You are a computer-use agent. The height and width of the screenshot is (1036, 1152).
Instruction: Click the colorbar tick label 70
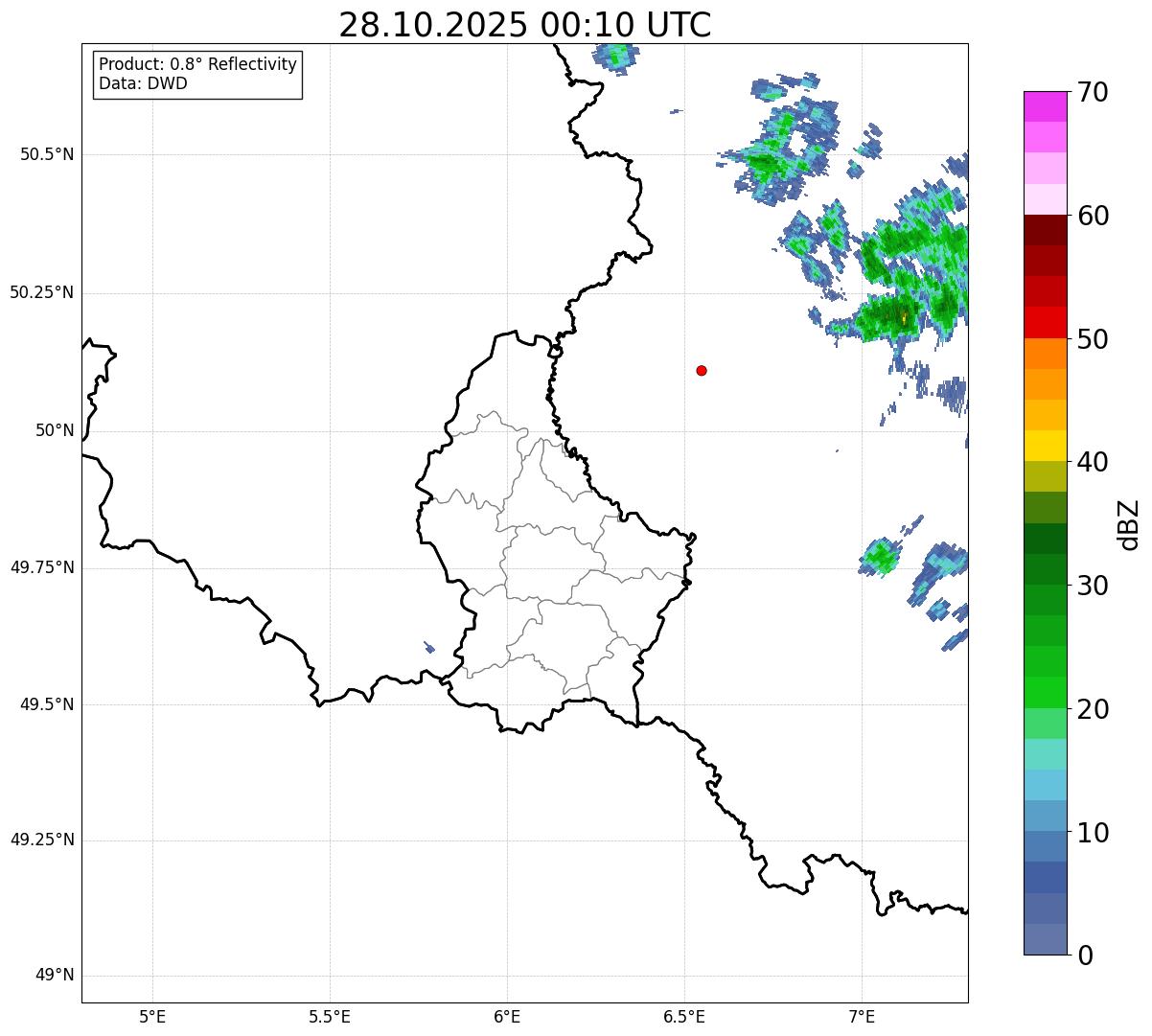[x=1093, y=92]
